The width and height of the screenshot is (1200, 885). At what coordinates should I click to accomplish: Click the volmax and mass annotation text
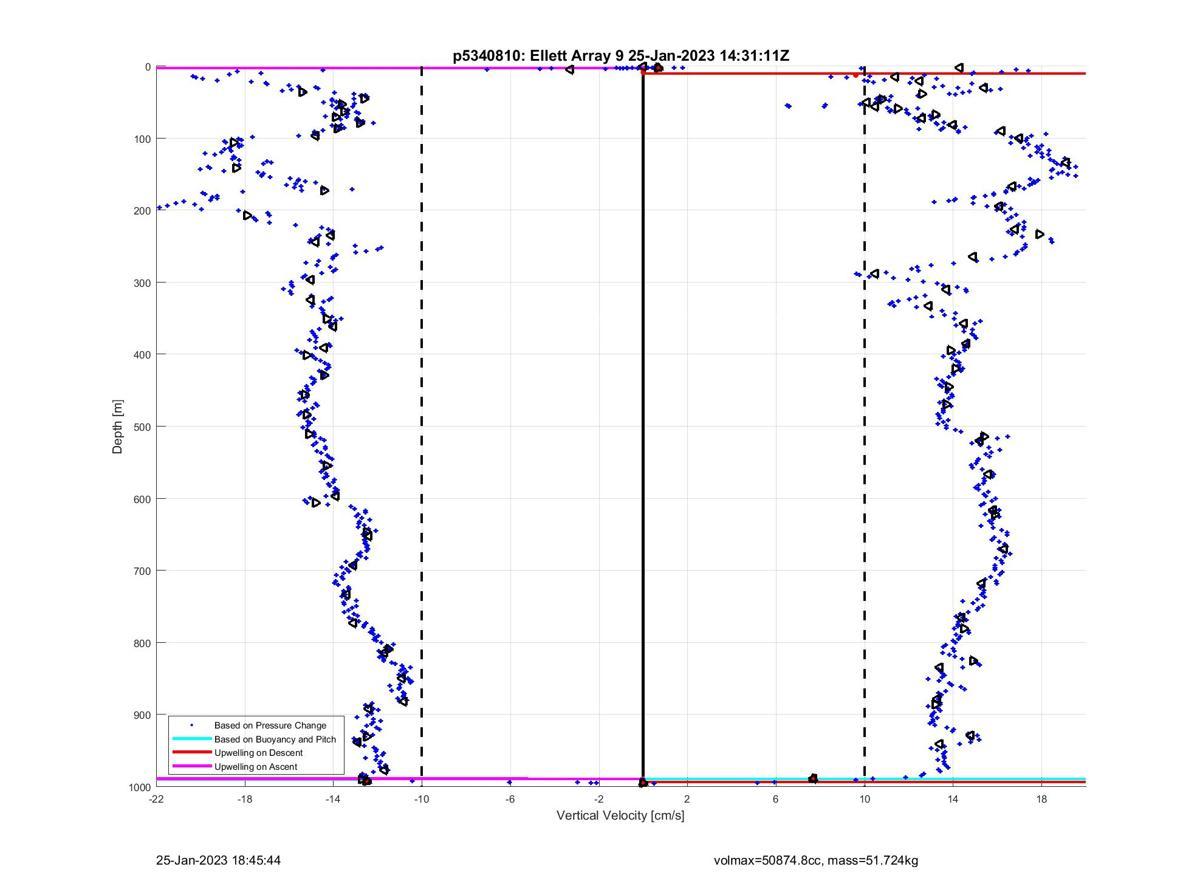click(816, 860)
